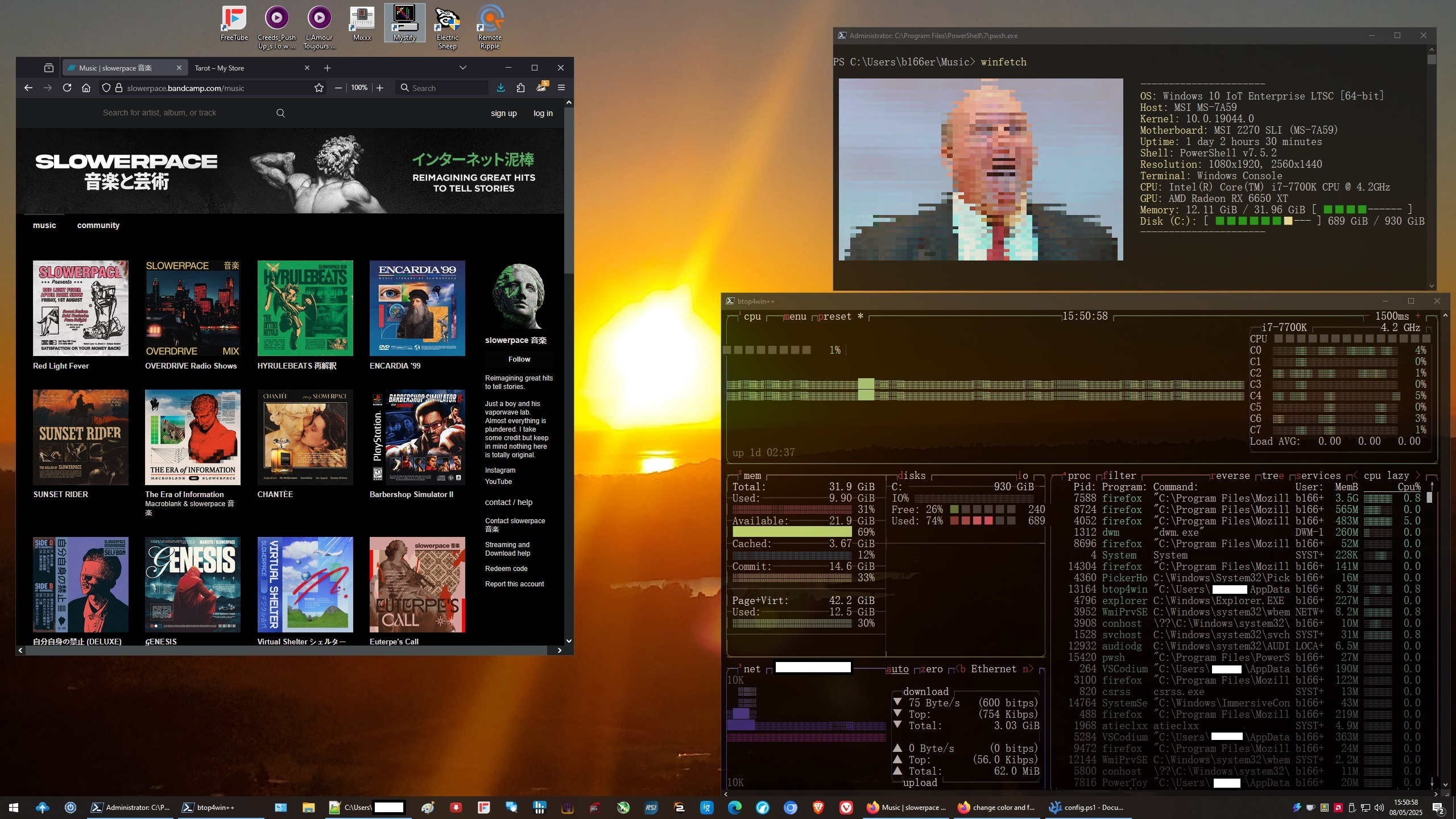Open the L'Amour Toujours media file icon
This screenshot has height=819, width=1456.
[319, 27]
